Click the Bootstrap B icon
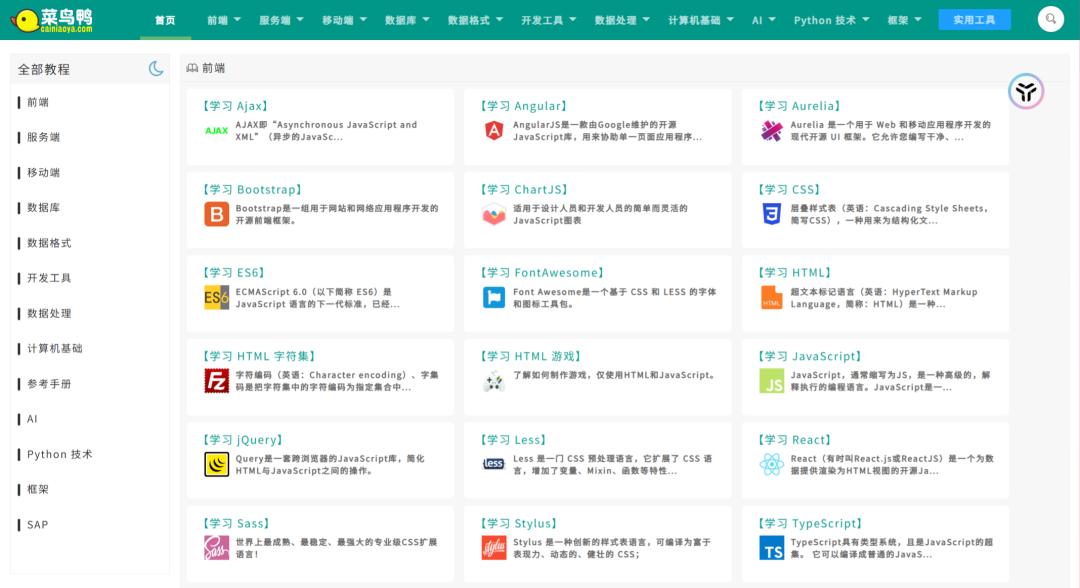The width and height of the screenshot is (1080, 588). [216, 214]
